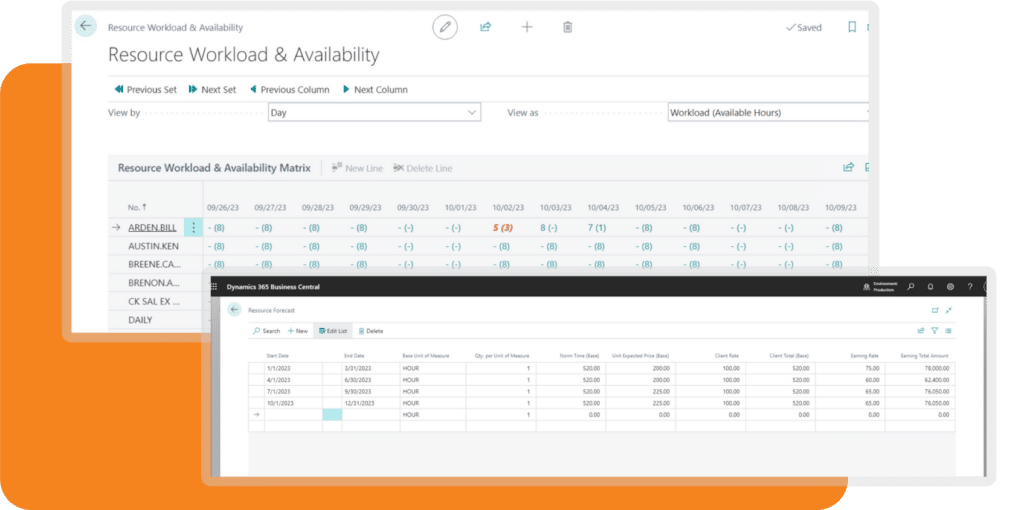The width and height of the screenshot is (1024, 510).
Task: Open the row options for ARDEN.BILL
Action: (193, 228)
